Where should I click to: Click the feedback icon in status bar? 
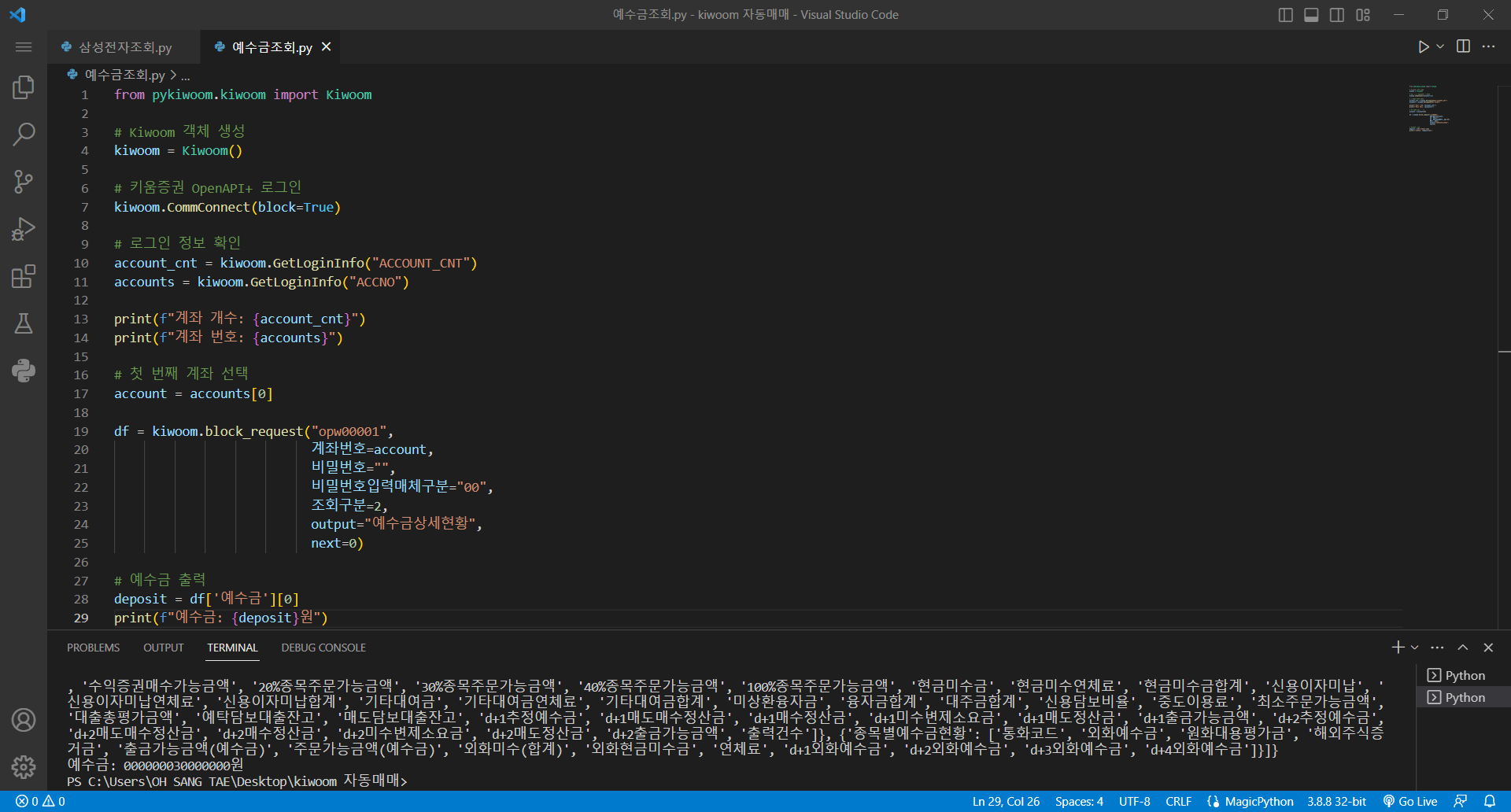pyautogui.click(x=1461, y=801)
